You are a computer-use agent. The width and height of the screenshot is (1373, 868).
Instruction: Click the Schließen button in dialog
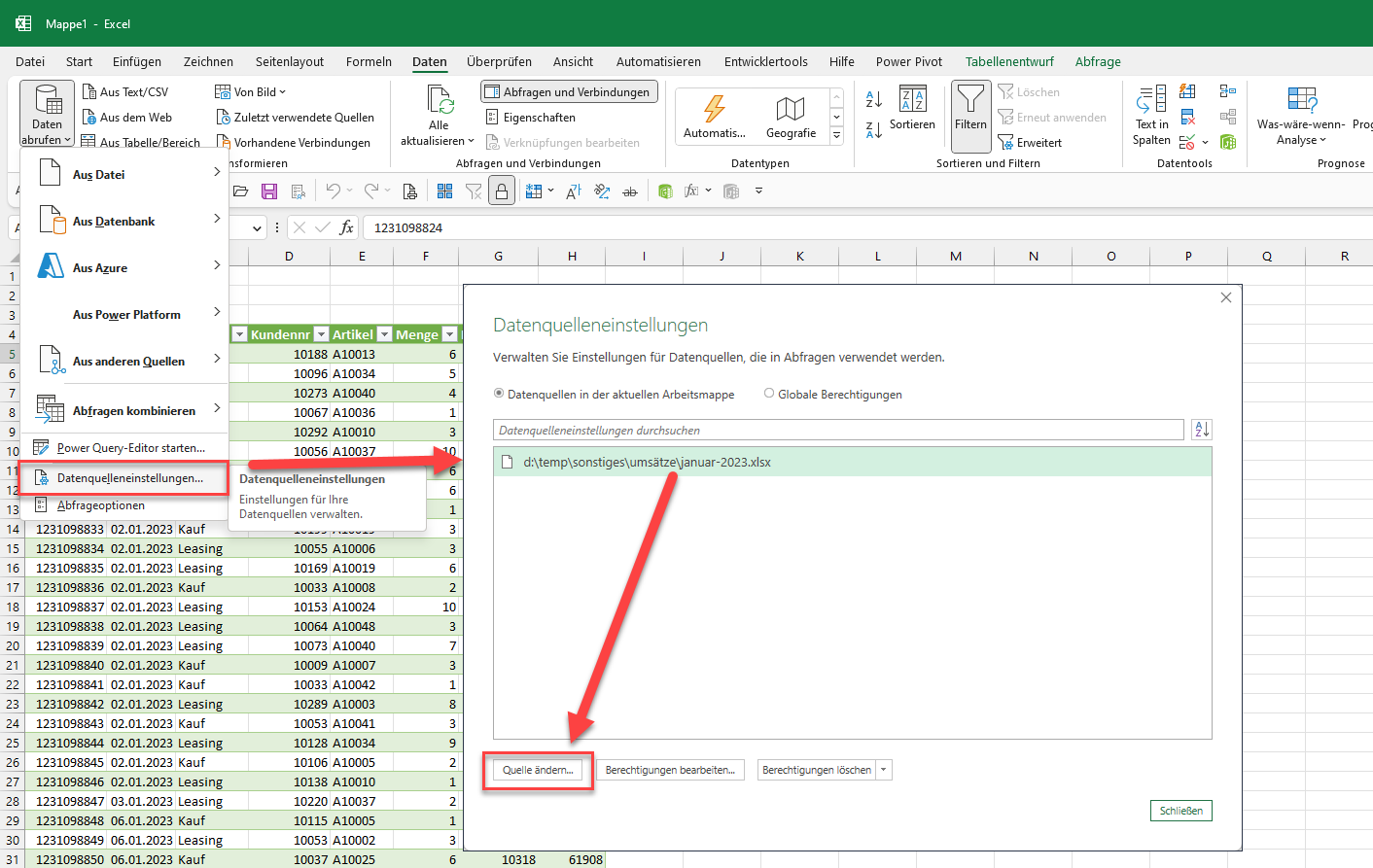[x=1180, y=811]
